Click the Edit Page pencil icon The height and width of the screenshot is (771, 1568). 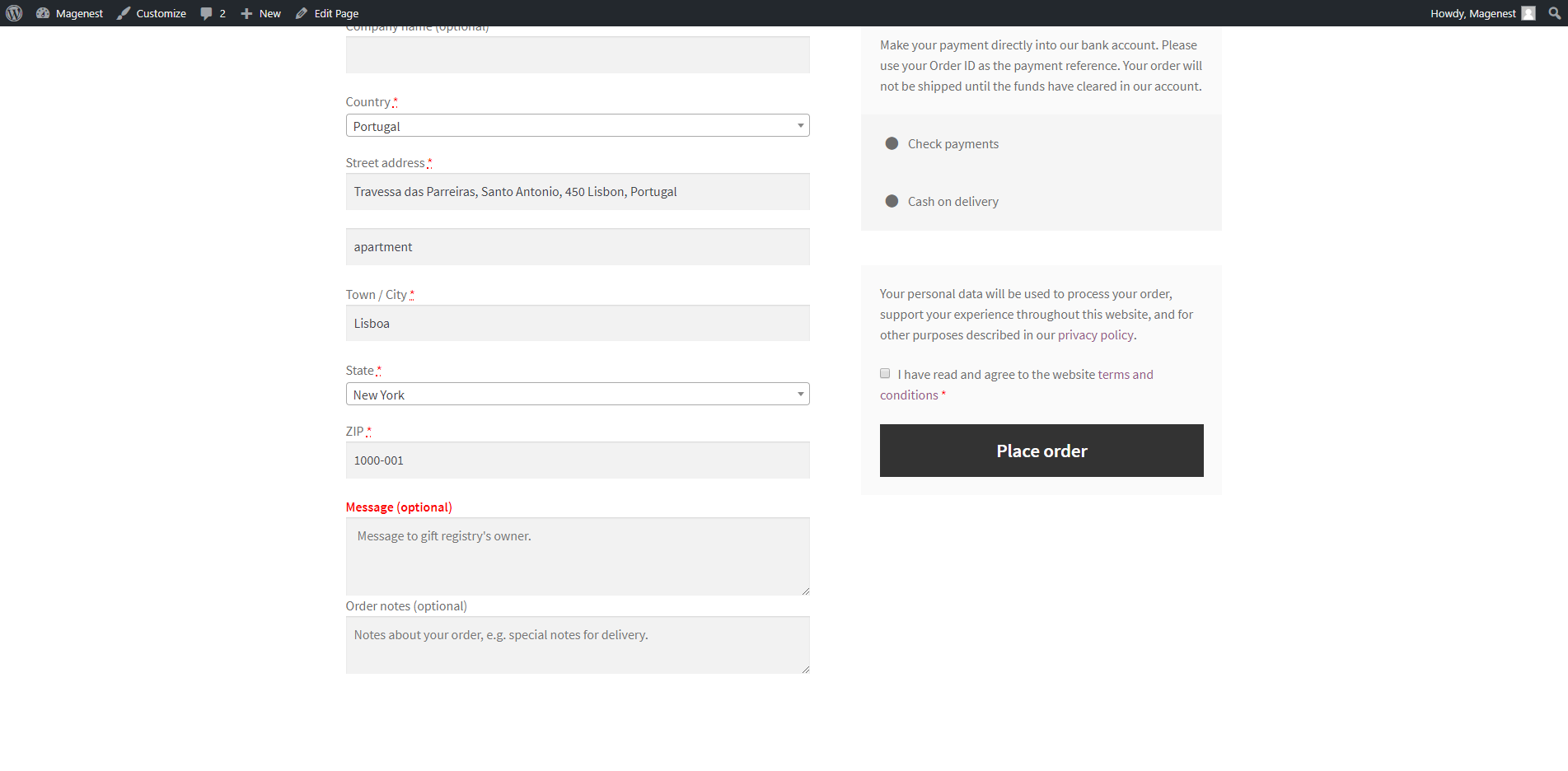pos(302,13)
